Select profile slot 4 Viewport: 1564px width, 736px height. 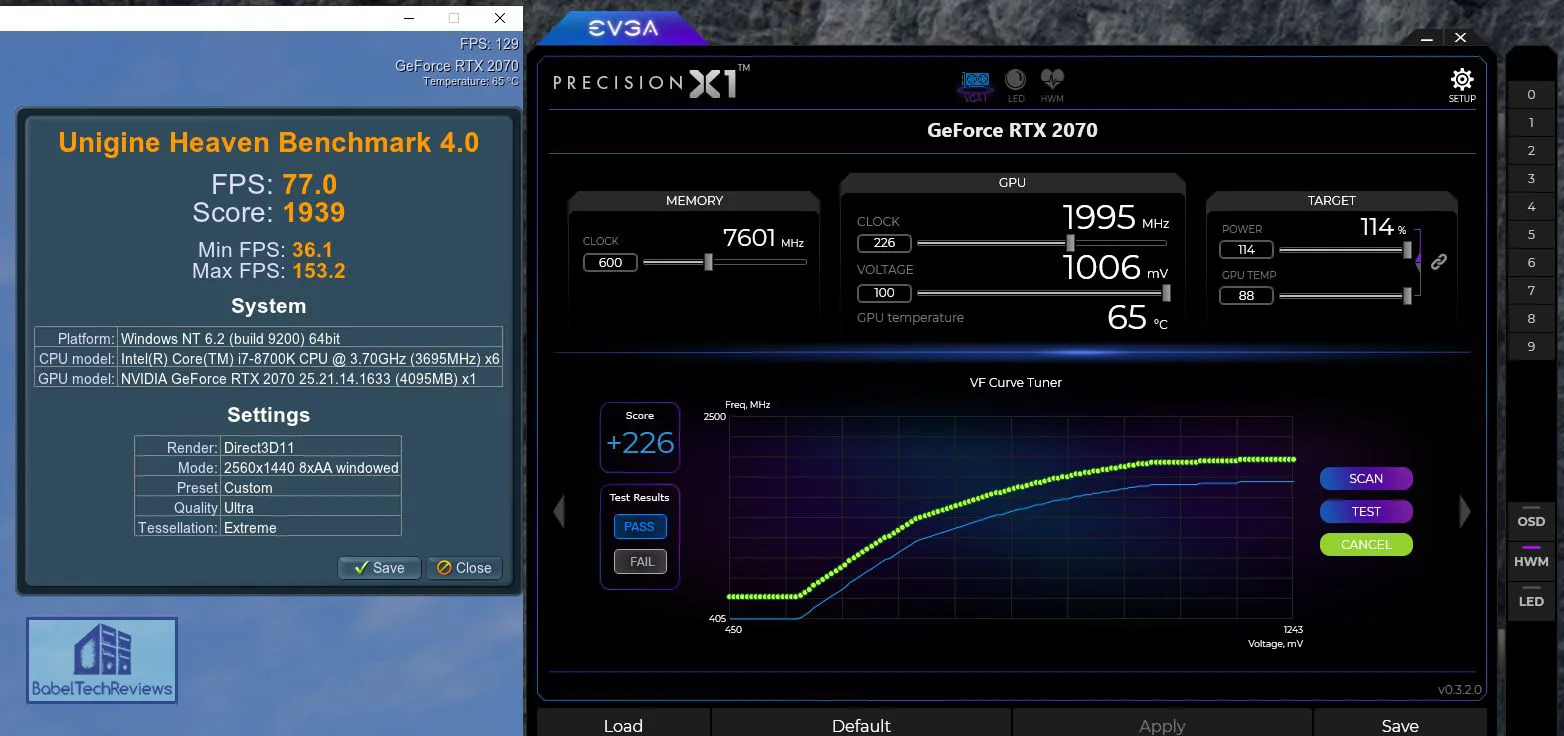click(x=1531, y=207)
